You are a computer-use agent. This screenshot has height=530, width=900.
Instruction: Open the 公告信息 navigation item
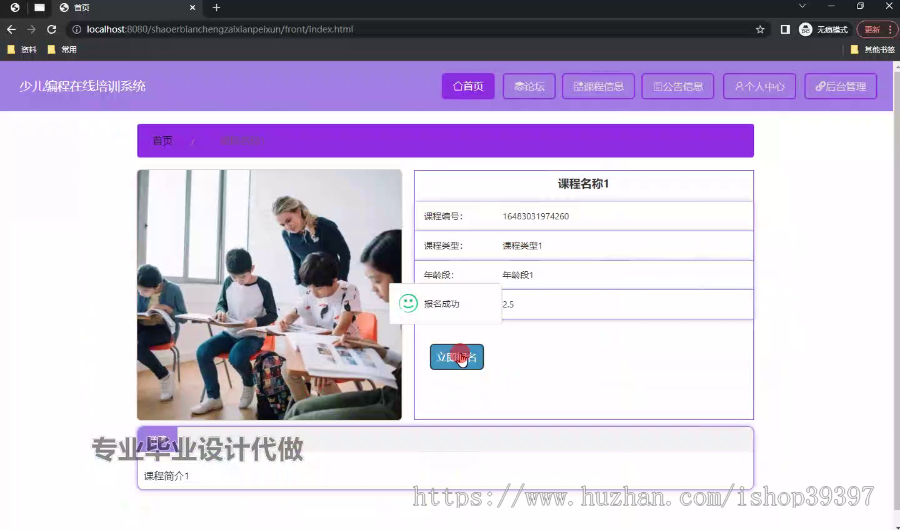click(678, 86)
